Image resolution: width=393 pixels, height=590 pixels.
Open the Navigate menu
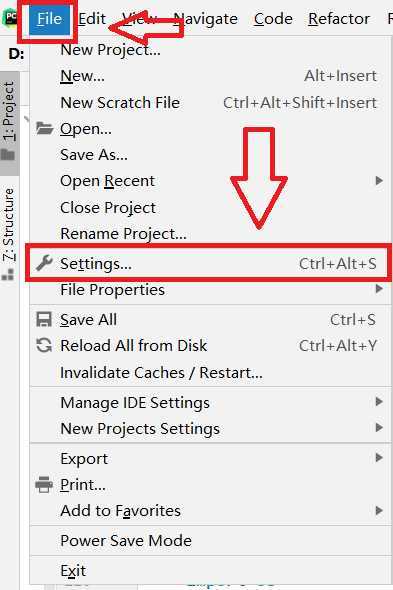pyautogui.click(x=206, y=19)
